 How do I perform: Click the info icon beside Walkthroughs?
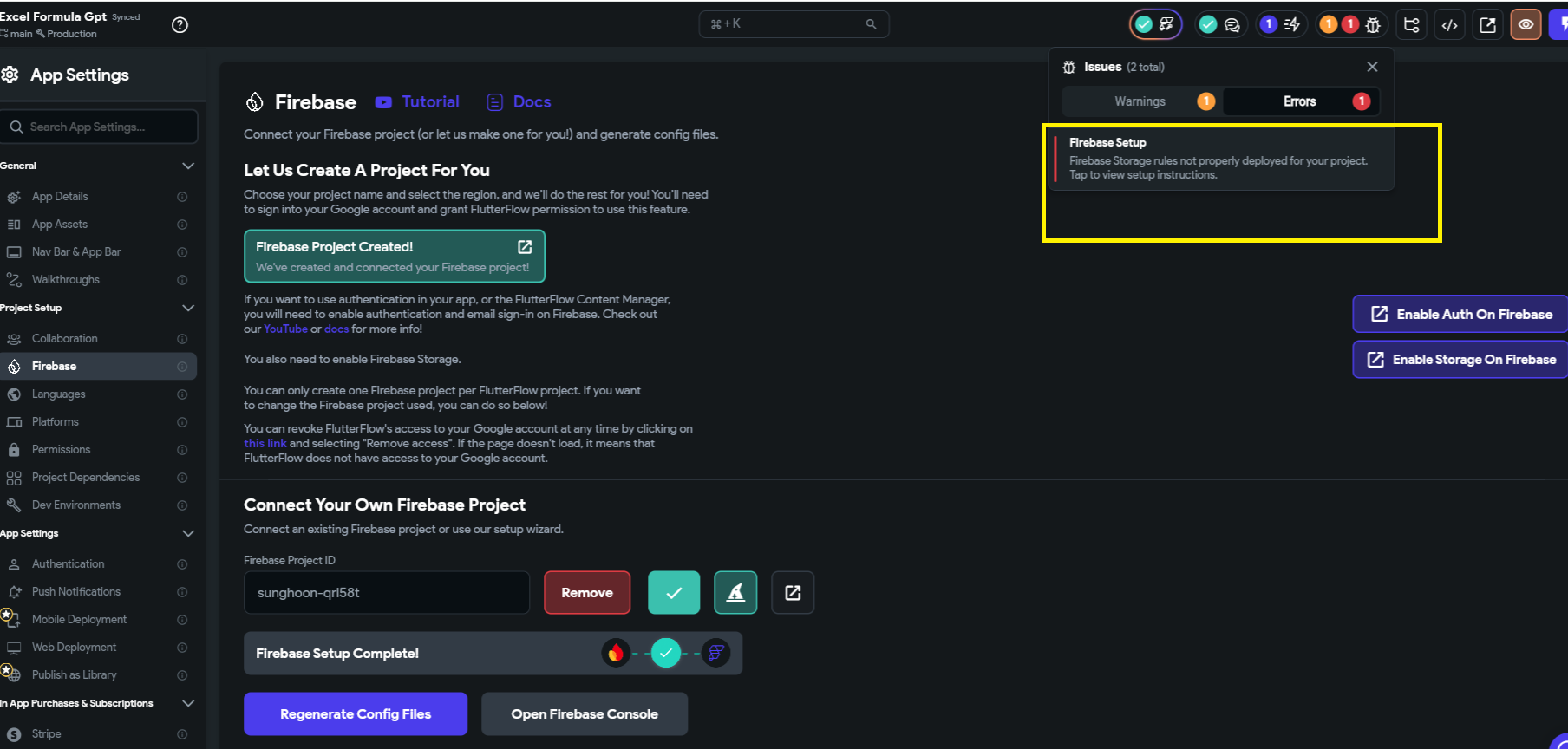coord(182,280)
